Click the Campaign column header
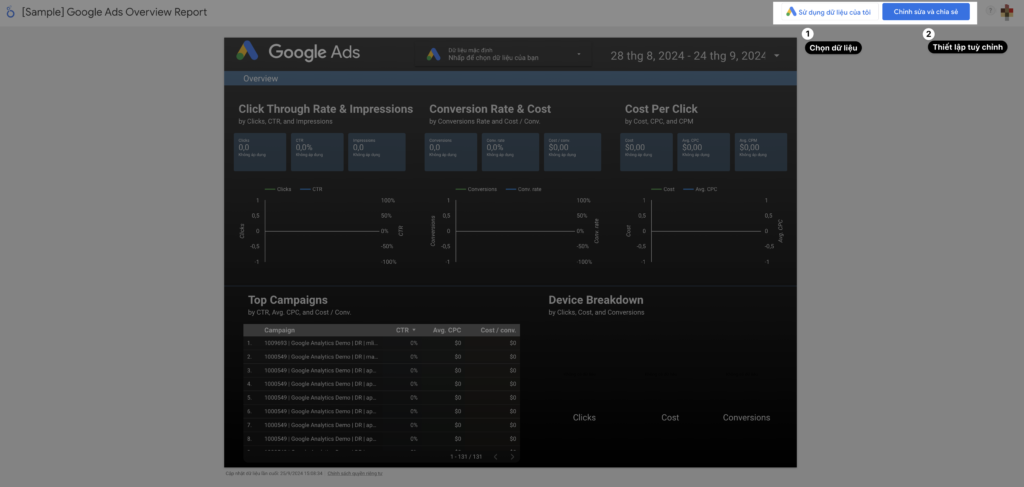Screen dimensions: 1024x487 tap(280, 330)
